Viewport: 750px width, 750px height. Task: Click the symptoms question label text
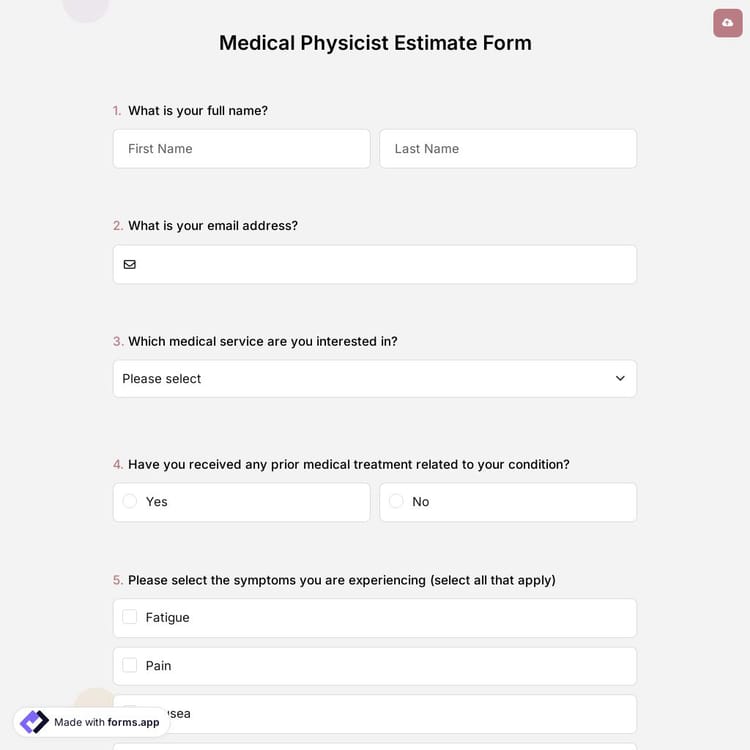click(341, 580)
